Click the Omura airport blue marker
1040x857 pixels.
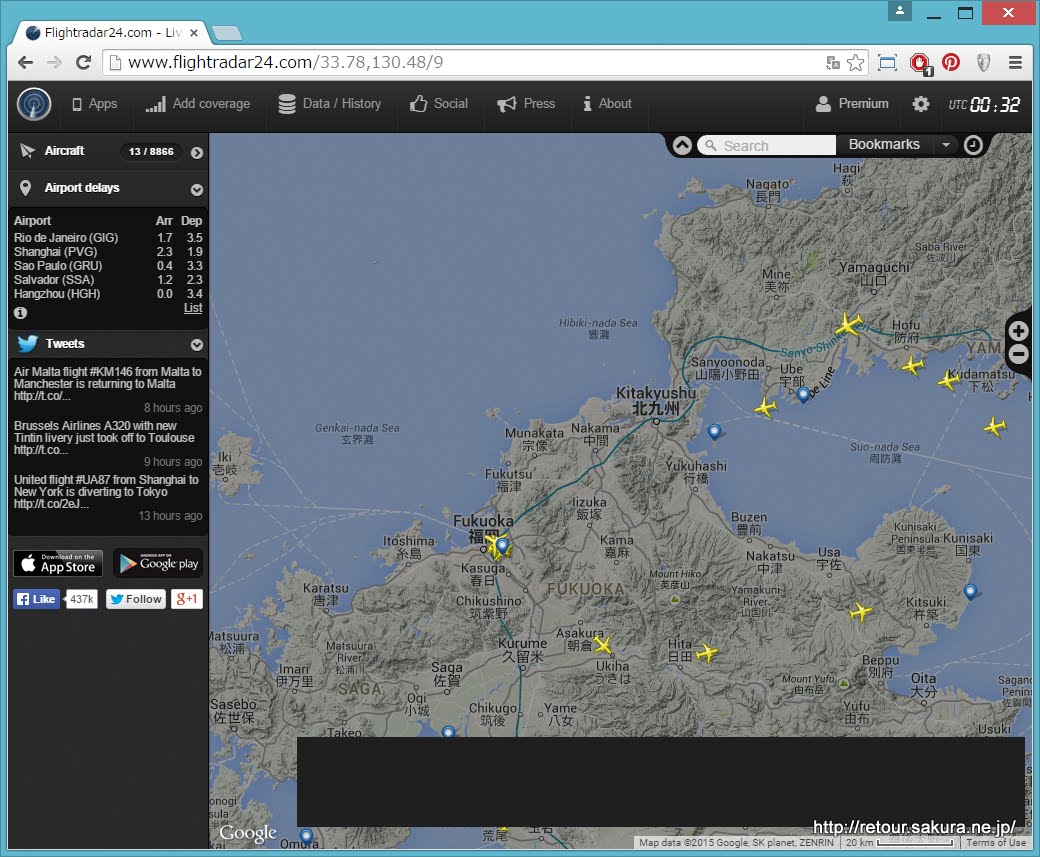click(306, 836)
